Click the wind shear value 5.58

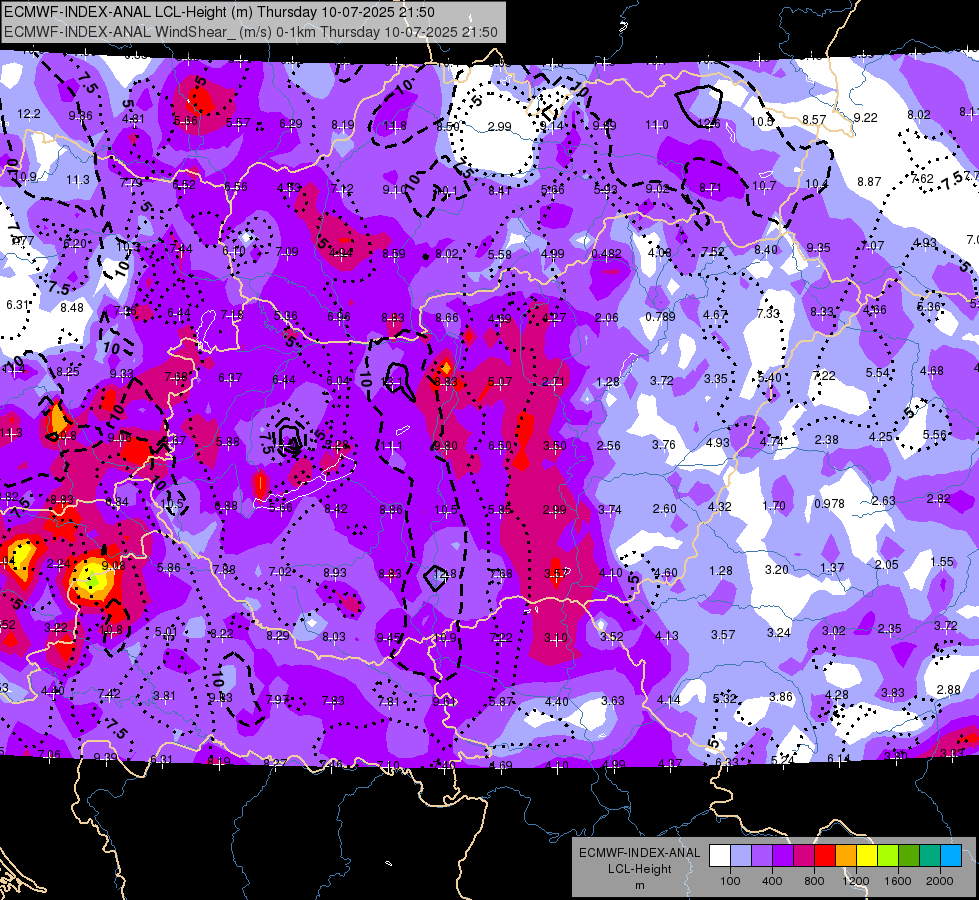[x=499, y=254]
